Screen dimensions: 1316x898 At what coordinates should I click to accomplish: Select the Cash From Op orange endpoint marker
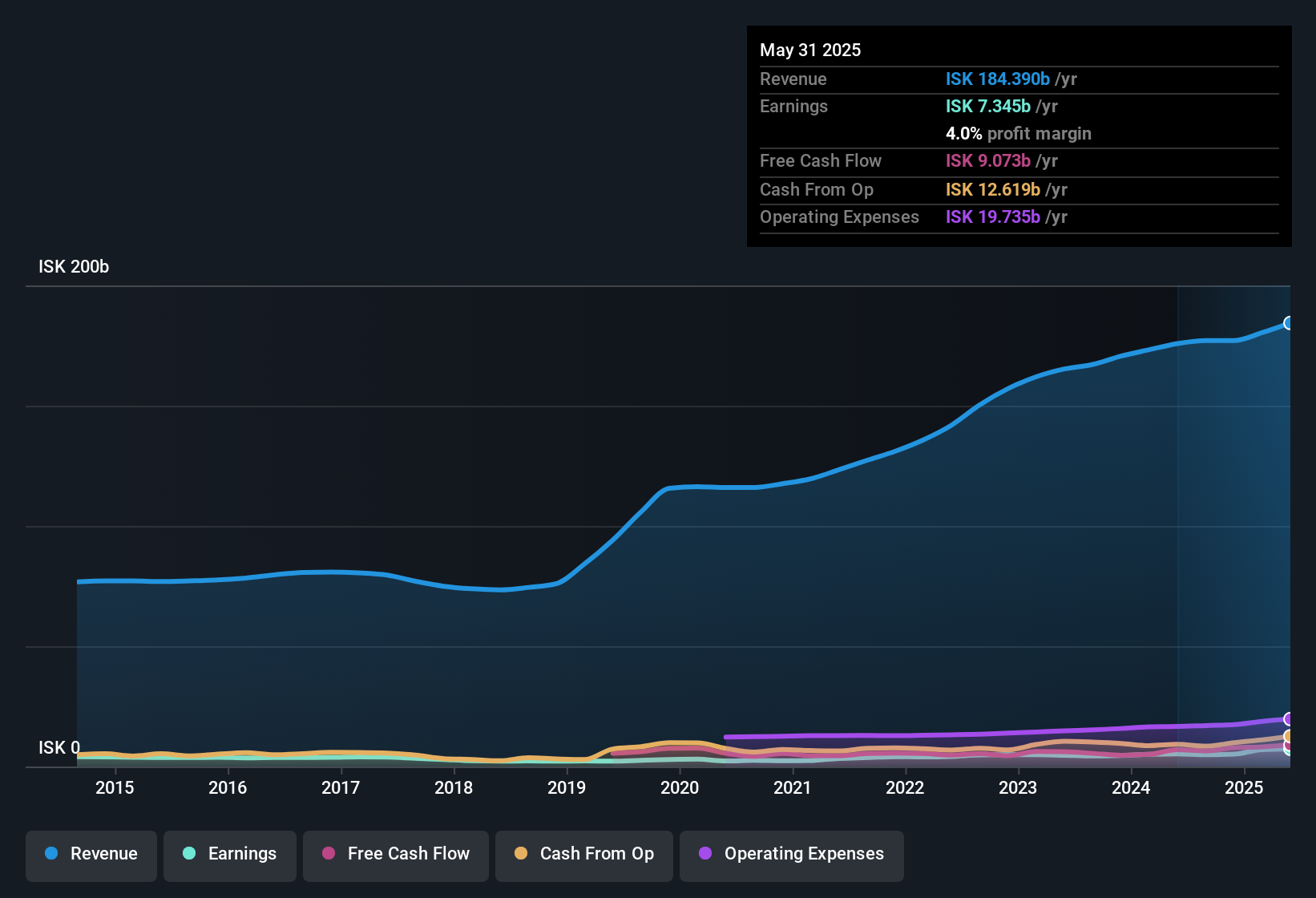pyautogui.click(x=1289, y=736)
